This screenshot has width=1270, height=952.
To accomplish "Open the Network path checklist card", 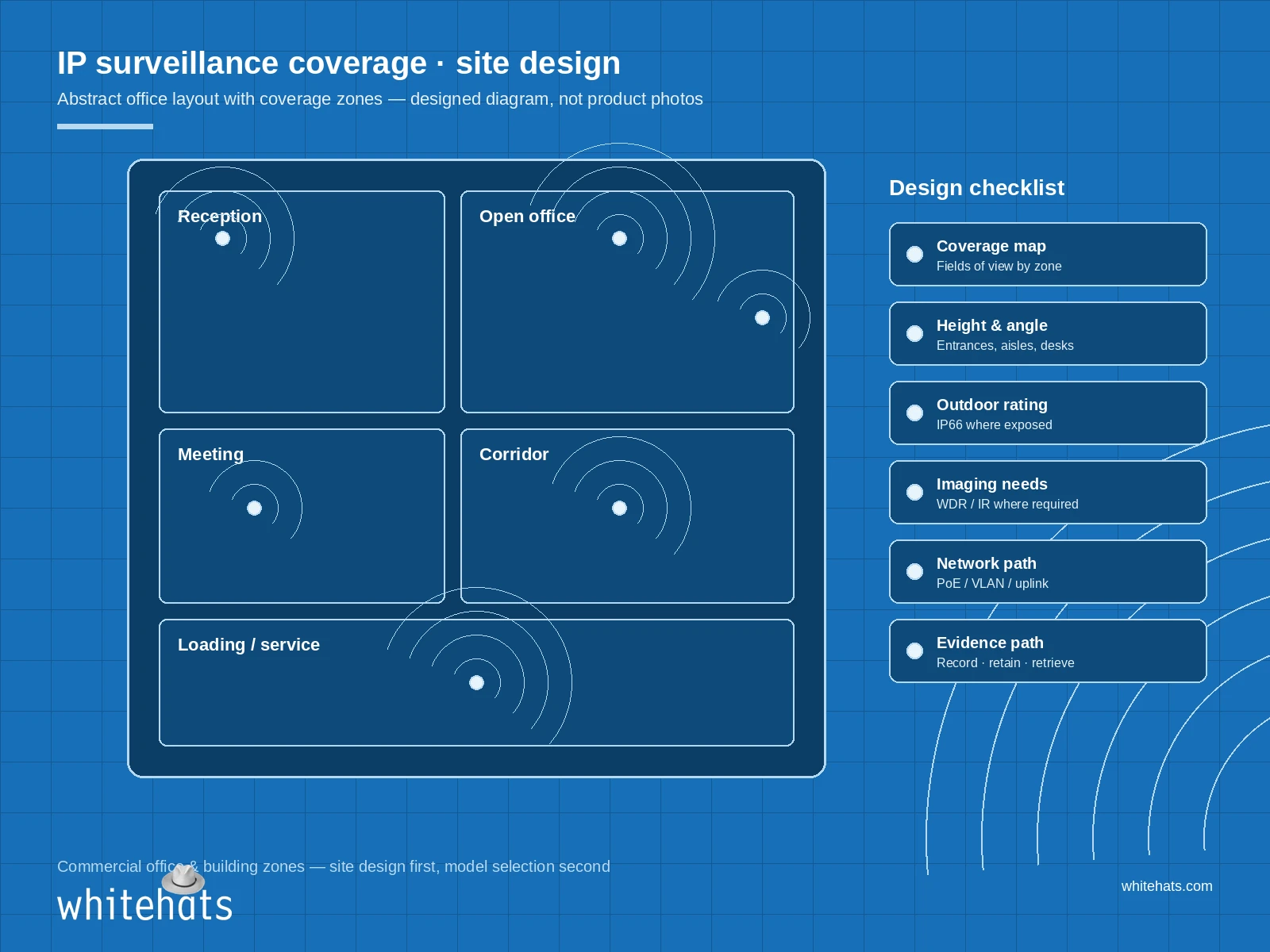I will click(1048, 571).
